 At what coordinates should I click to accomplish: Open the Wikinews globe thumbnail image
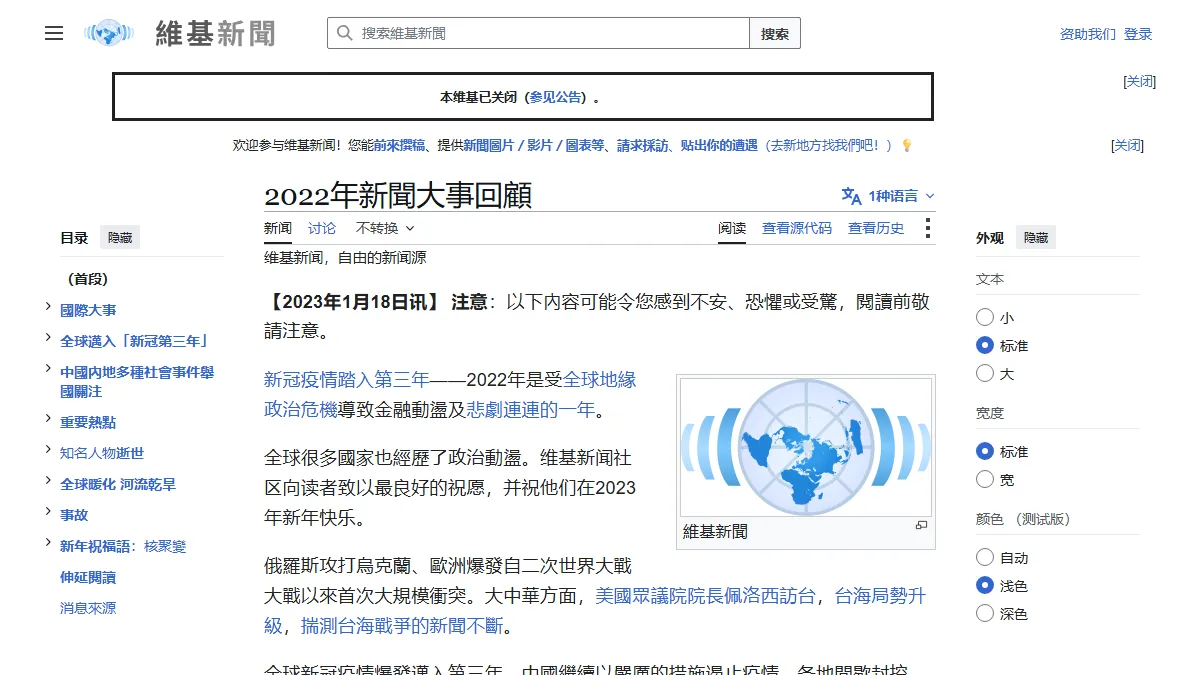(x=805, y=447)
